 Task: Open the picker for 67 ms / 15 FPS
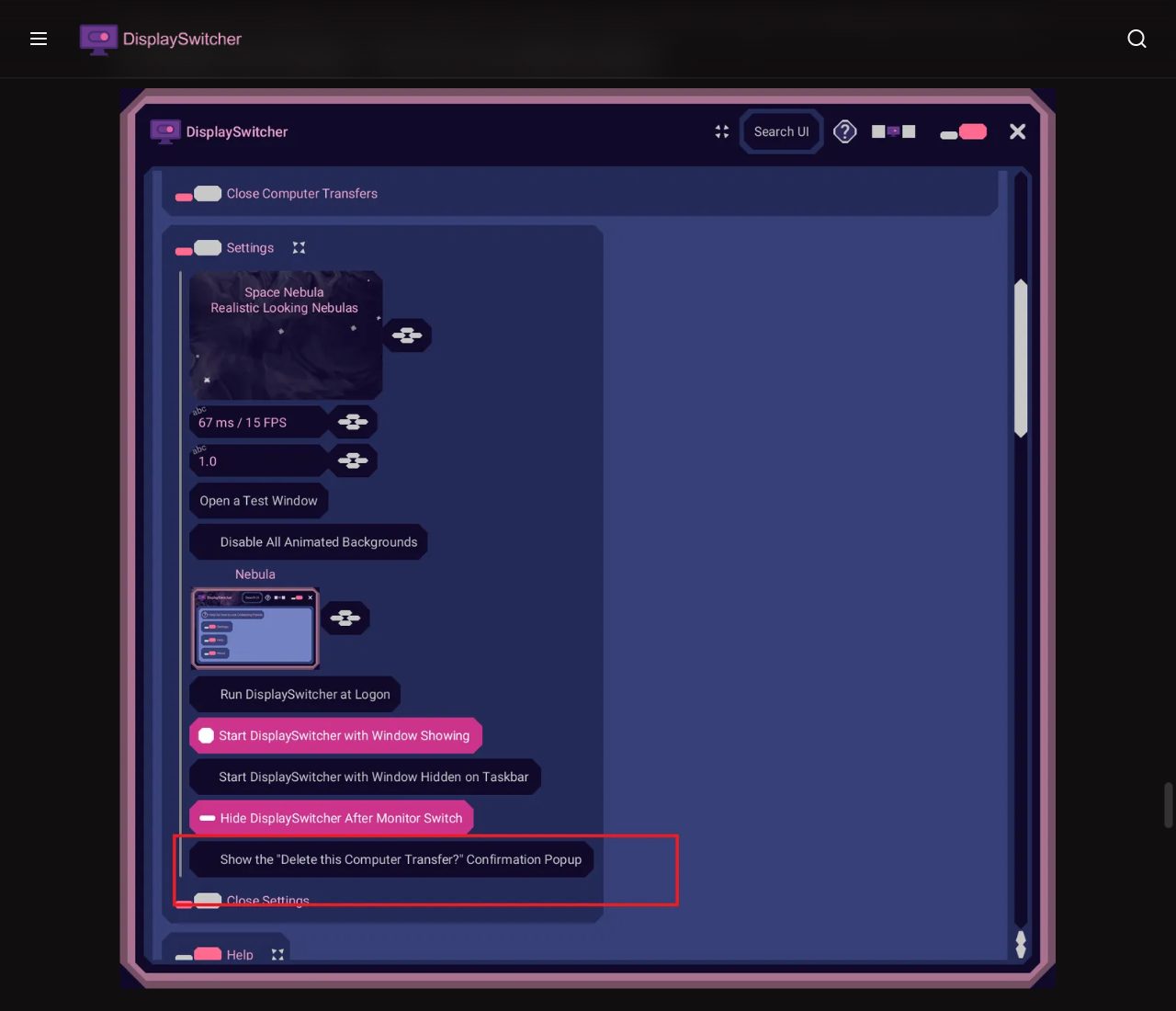click(353, 423)
